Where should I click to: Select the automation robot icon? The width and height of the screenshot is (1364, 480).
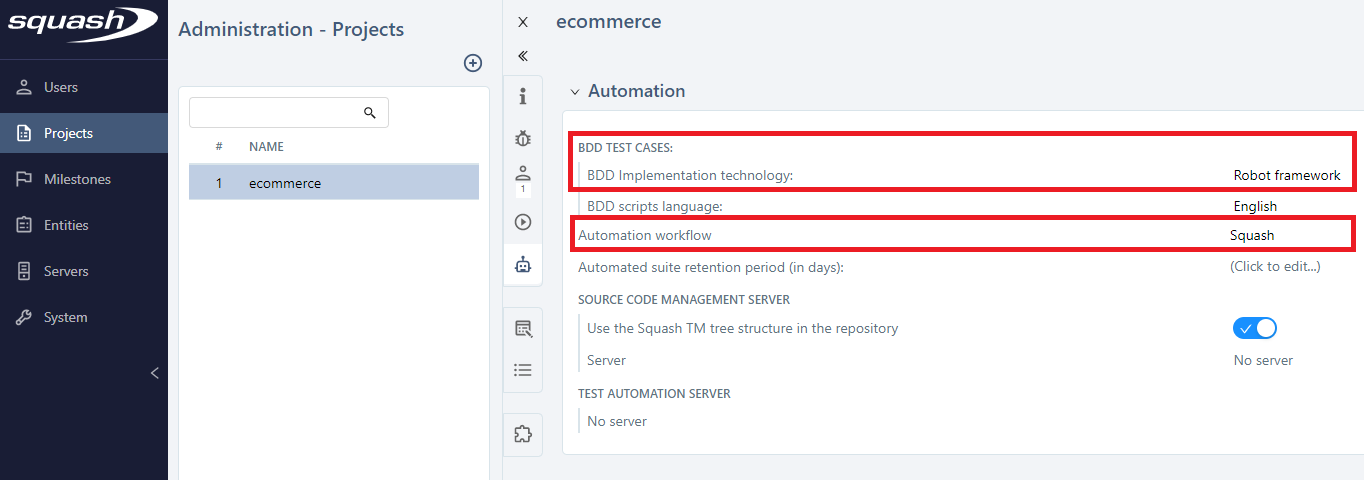click(x=522, y=265)
